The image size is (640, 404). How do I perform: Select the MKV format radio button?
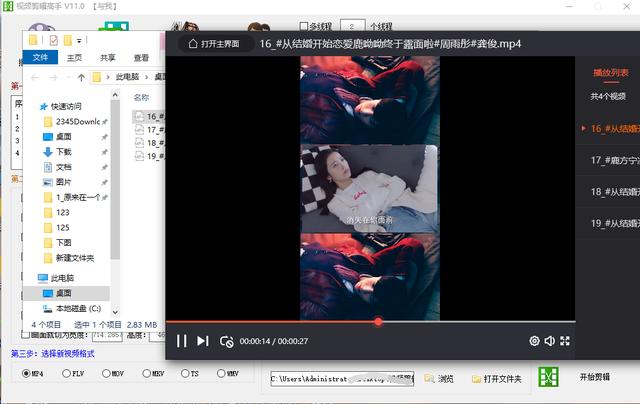(x=146, y=373)
